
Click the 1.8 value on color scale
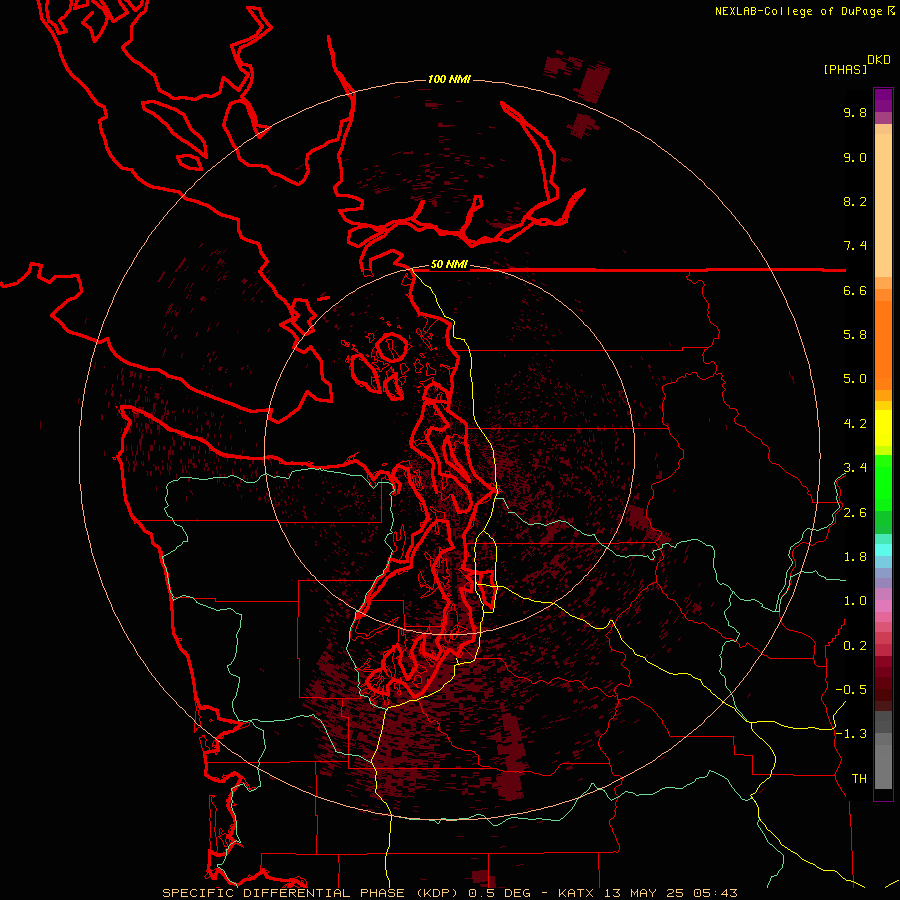855,557
